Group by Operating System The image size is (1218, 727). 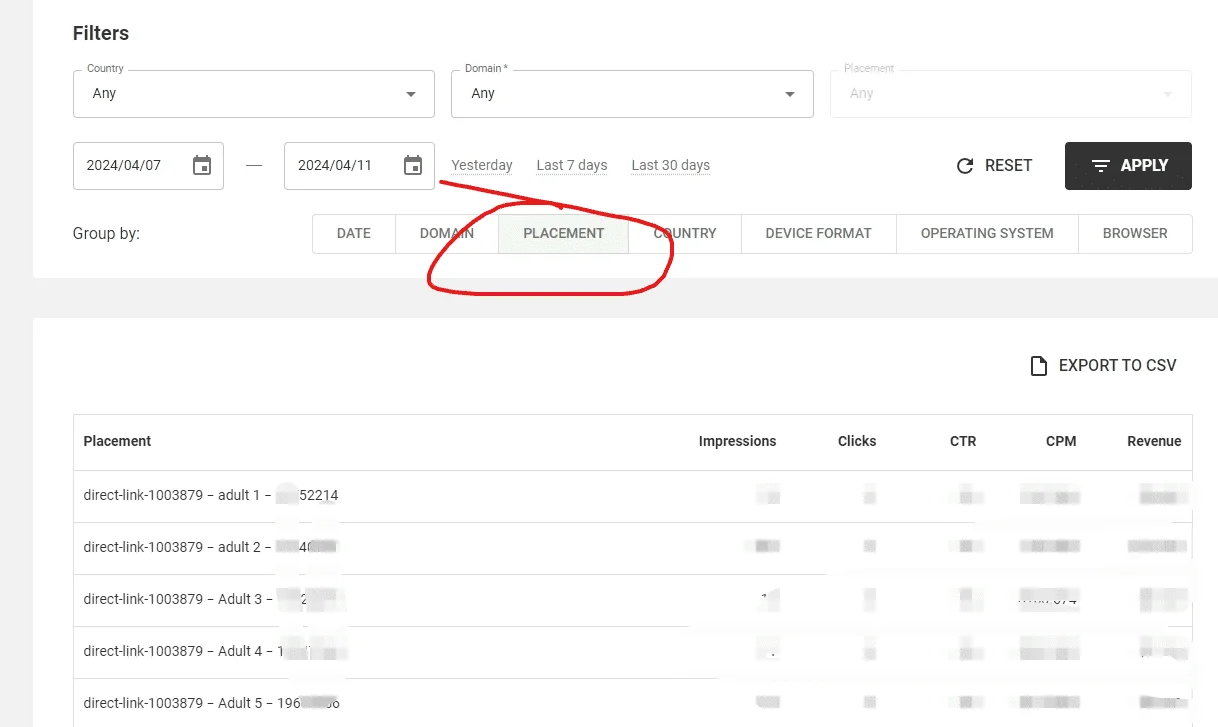[x=987, y=234]
